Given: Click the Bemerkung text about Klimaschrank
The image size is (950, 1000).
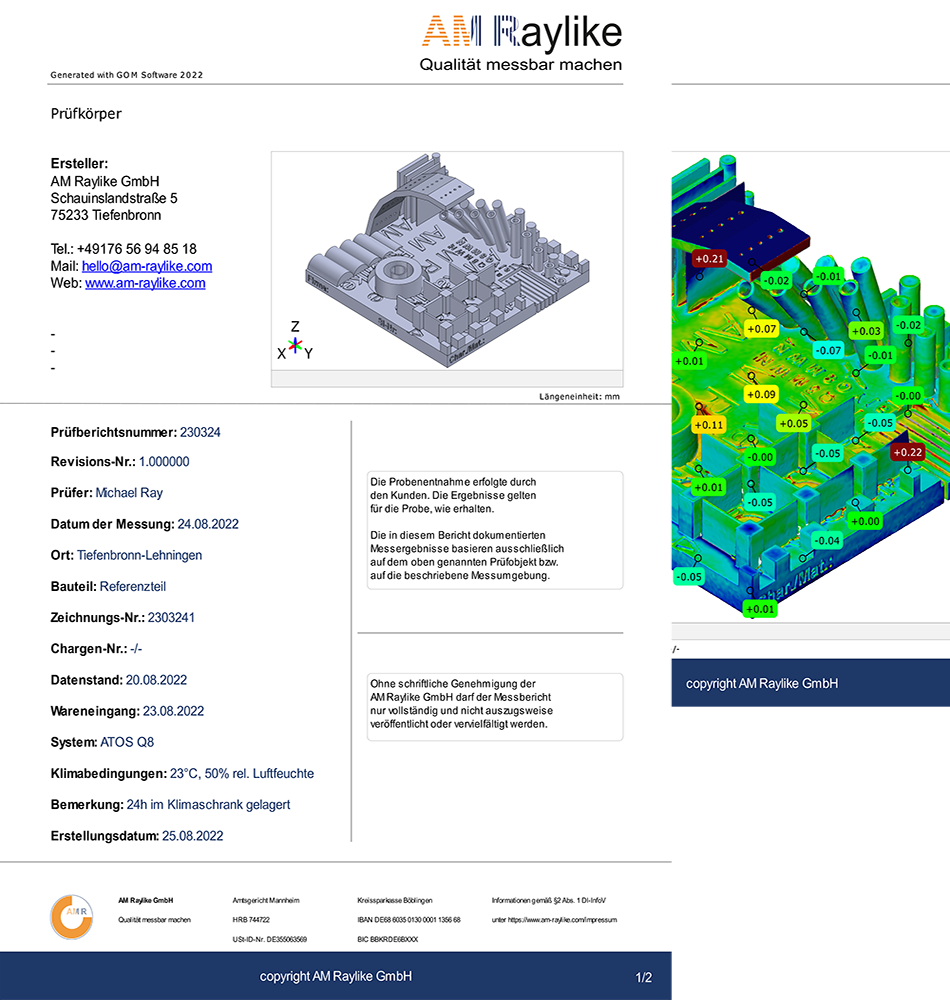Looking at the screenshot, I should (x=208, y=805).
